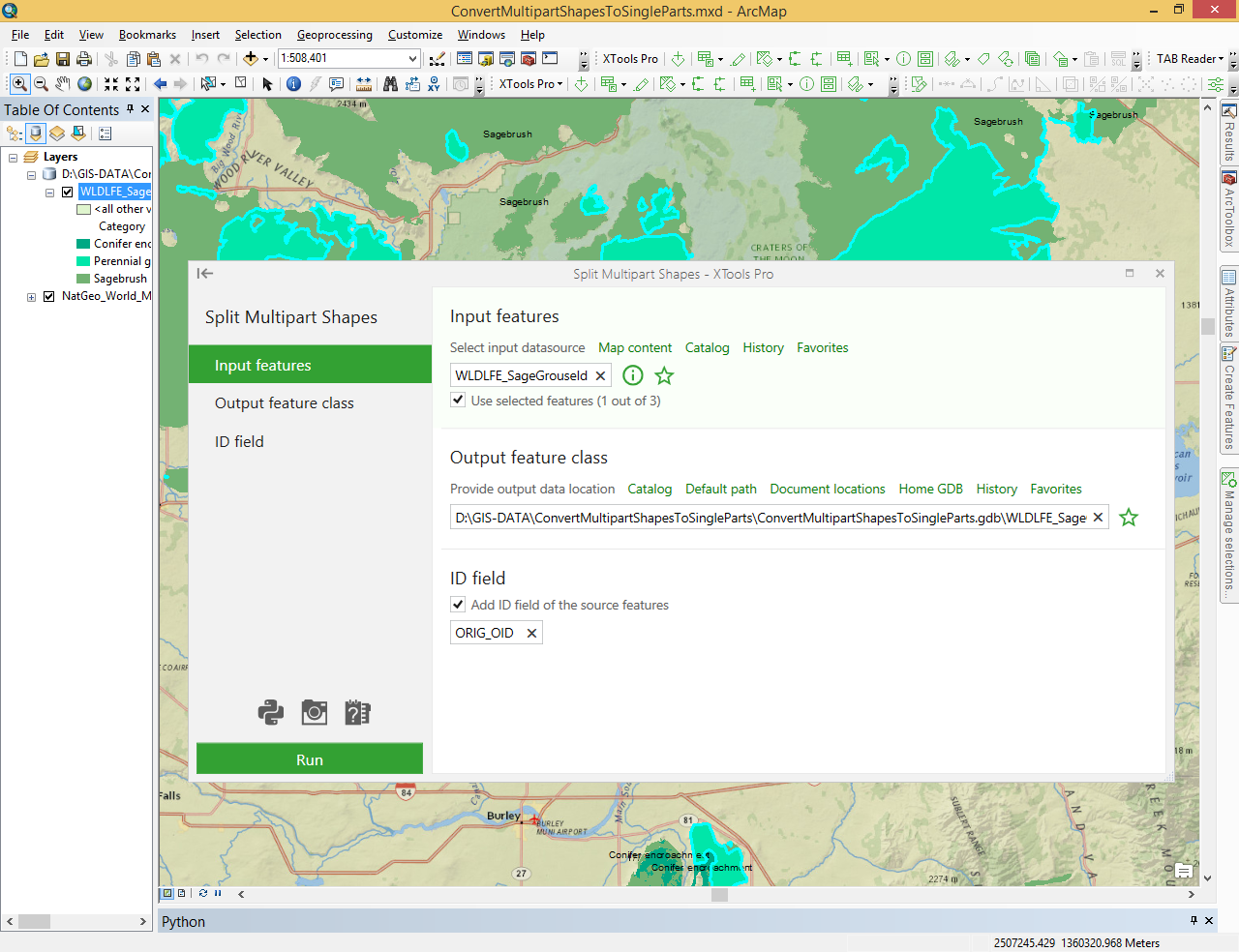Screen dimensions: 1239x952
Task: Select the Pan hand tool
Action: pyautogui.click(x=63, y=84)
